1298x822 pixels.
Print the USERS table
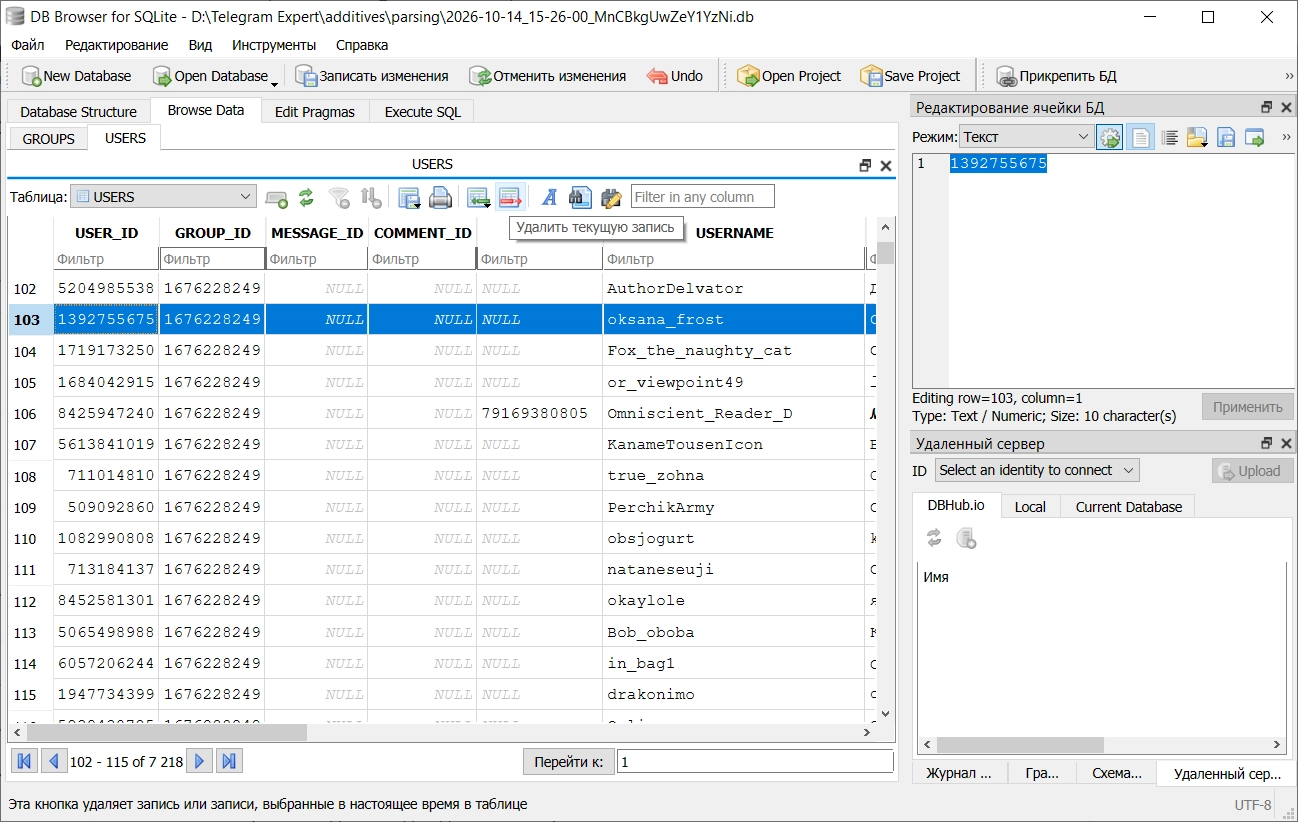pyautogui.click(x=440, y=198)
